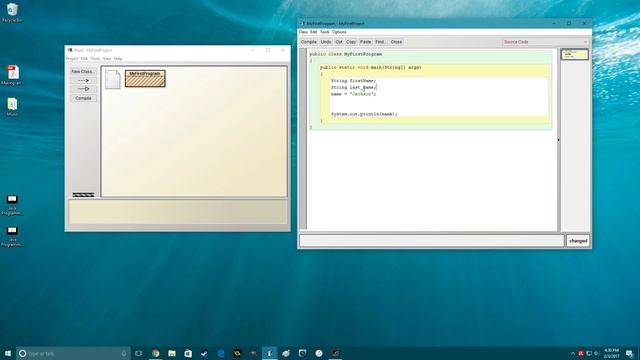
Task: Expand the Source Code view dropdown
Action: click(546, 42)
